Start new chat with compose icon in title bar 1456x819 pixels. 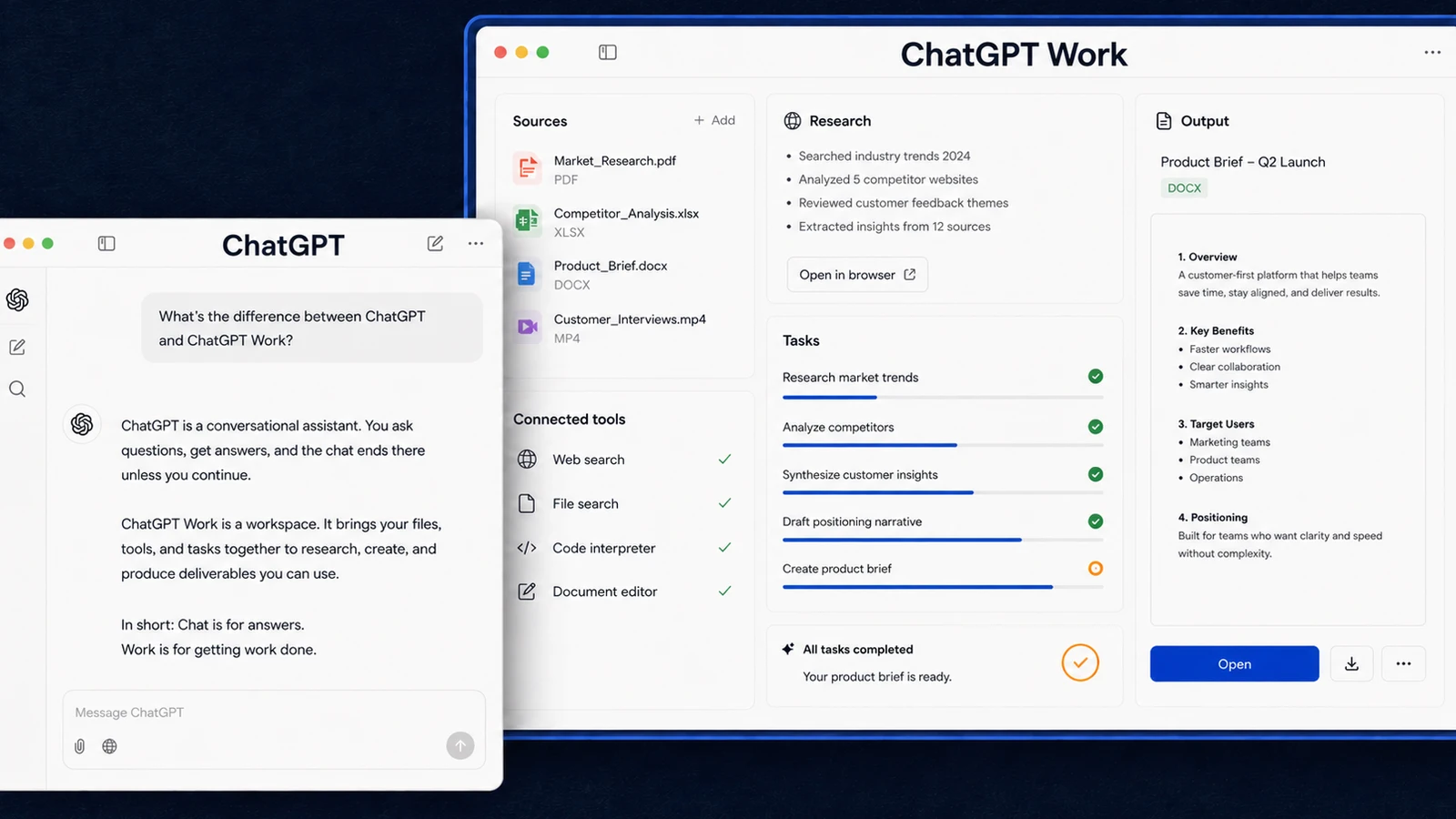(x=435, y=244)
